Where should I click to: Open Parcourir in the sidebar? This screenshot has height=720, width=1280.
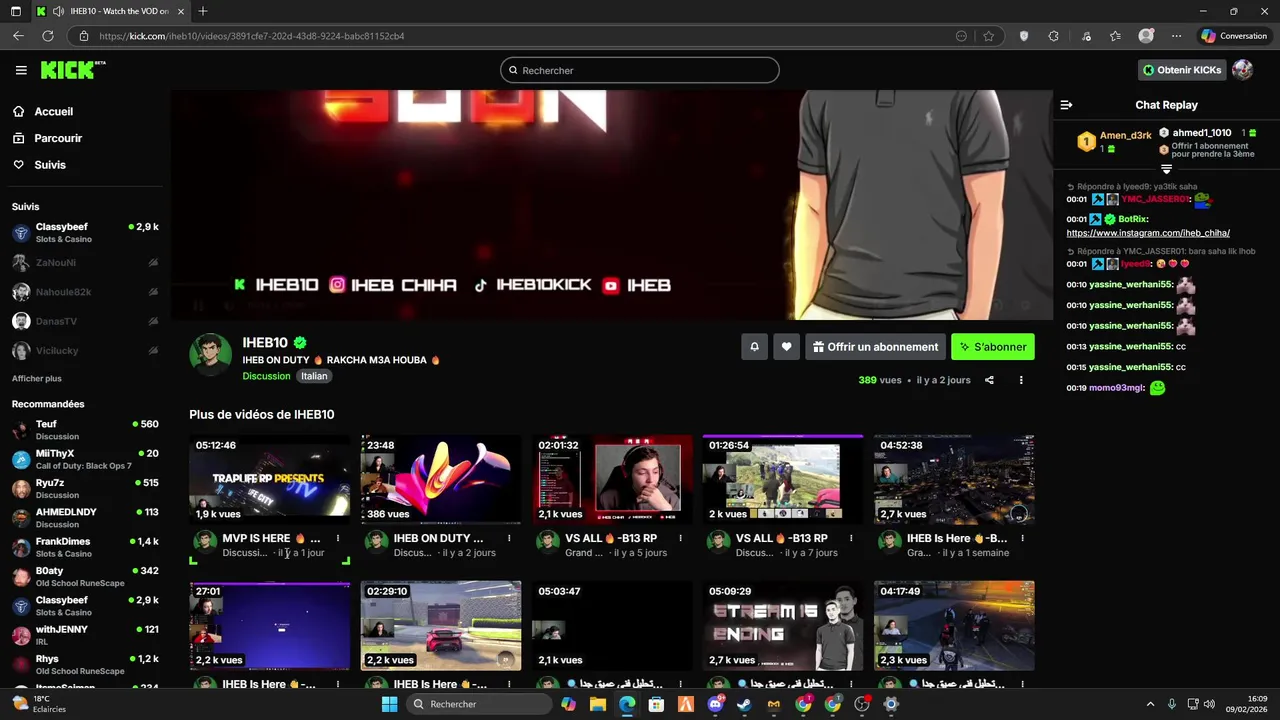58,138
